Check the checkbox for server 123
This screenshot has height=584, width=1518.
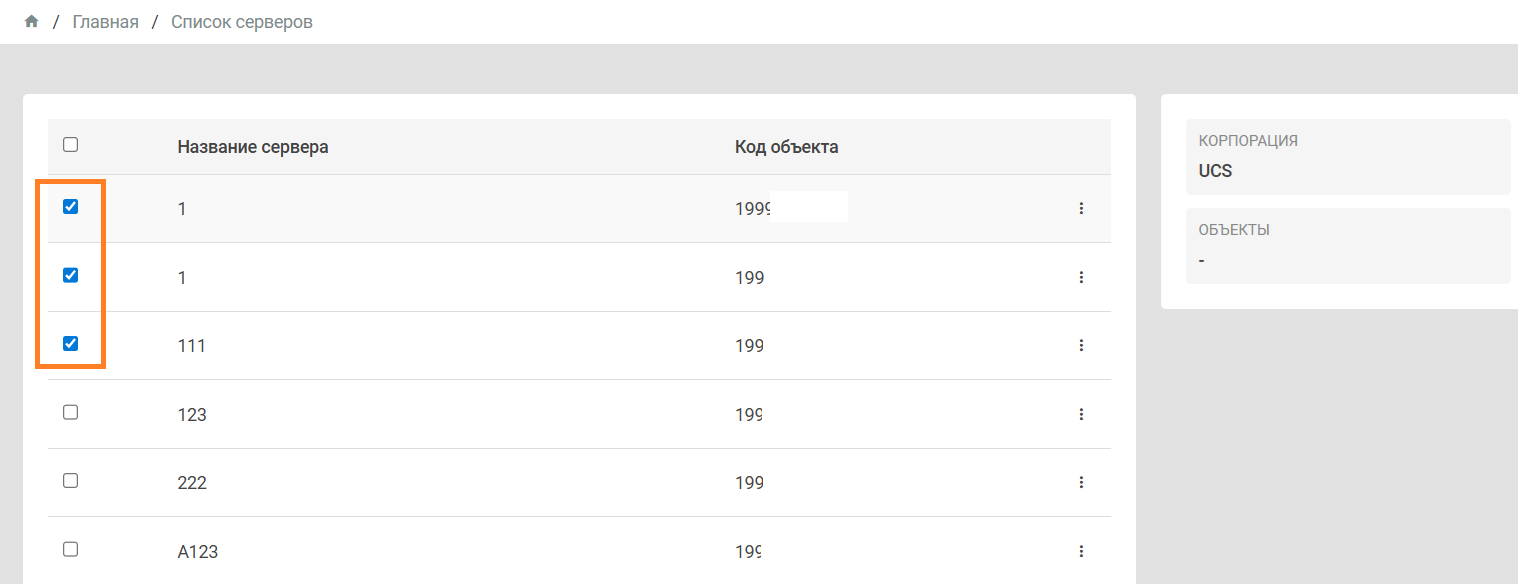click(x=71, y=412)
